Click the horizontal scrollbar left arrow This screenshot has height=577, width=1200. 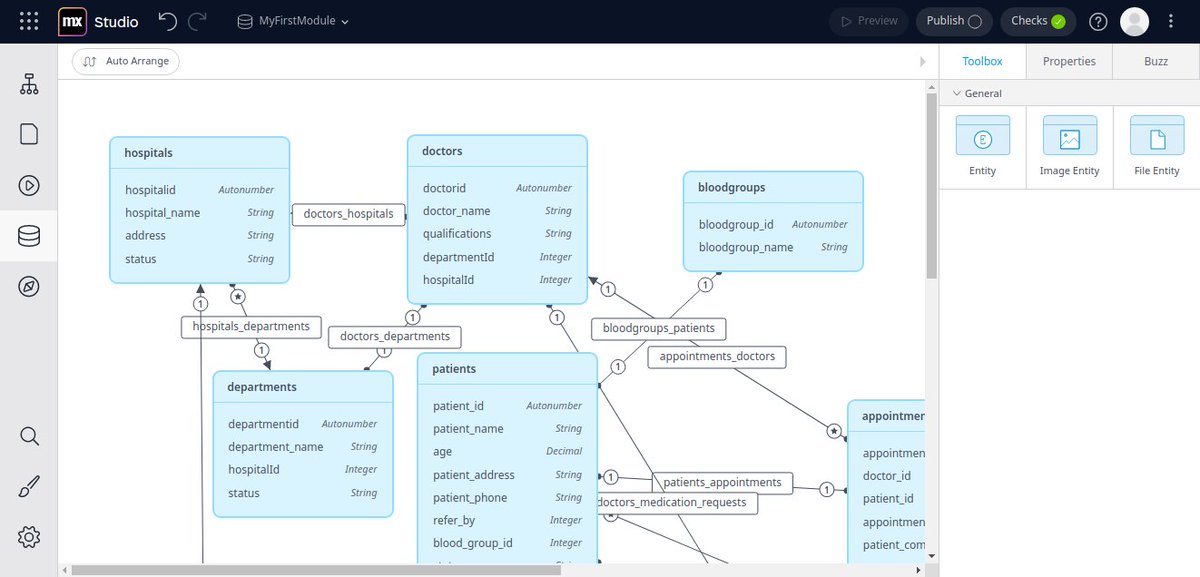click(65, 570)
